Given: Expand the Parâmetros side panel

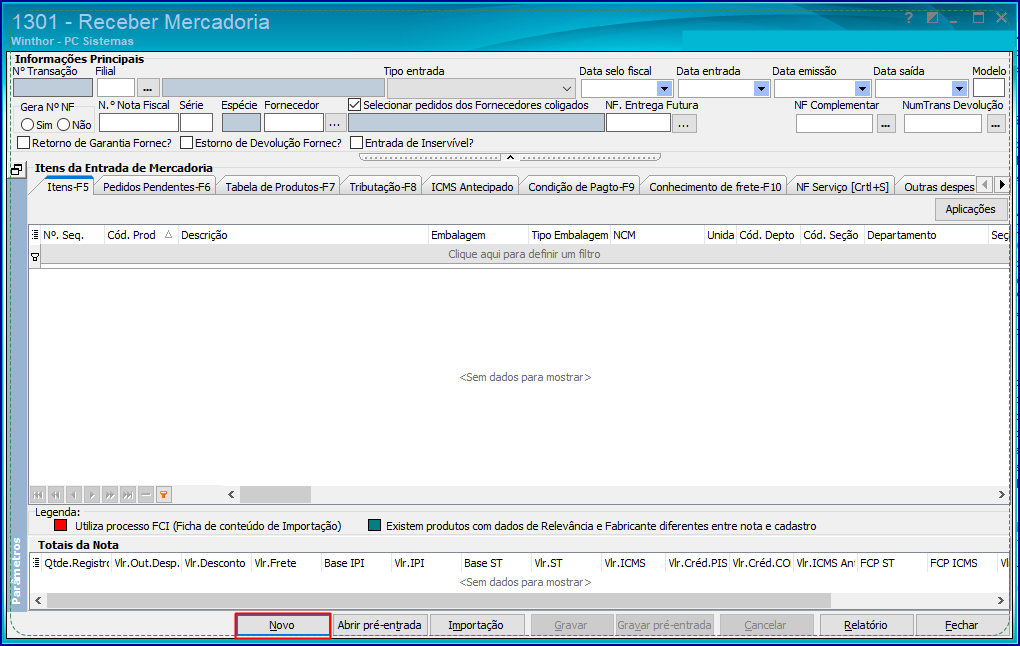Looking at the screenshot, I should tap(18, 571).
